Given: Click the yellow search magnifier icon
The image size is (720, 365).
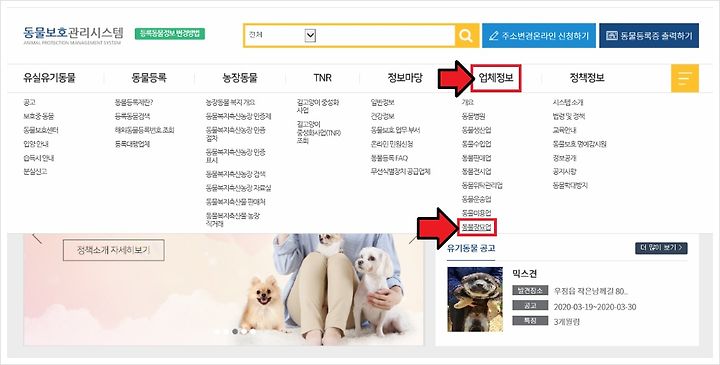Looking at the screenshot, I should 467,36.
